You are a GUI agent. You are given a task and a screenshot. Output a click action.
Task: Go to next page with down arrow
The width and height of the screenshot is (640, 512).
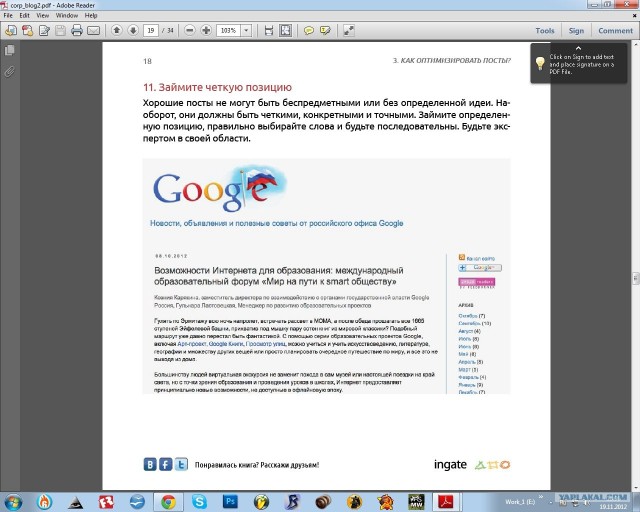(x=131, y=31)
